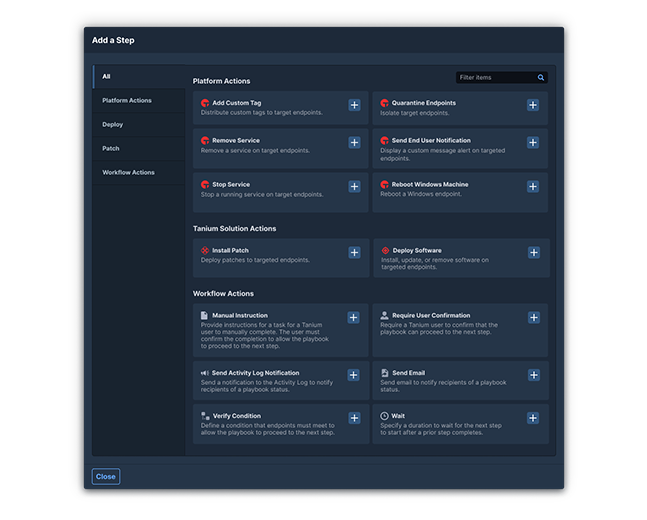
Task: Click the Send End User Notification title
Action: pyautogui.click(x=431, y=140)
